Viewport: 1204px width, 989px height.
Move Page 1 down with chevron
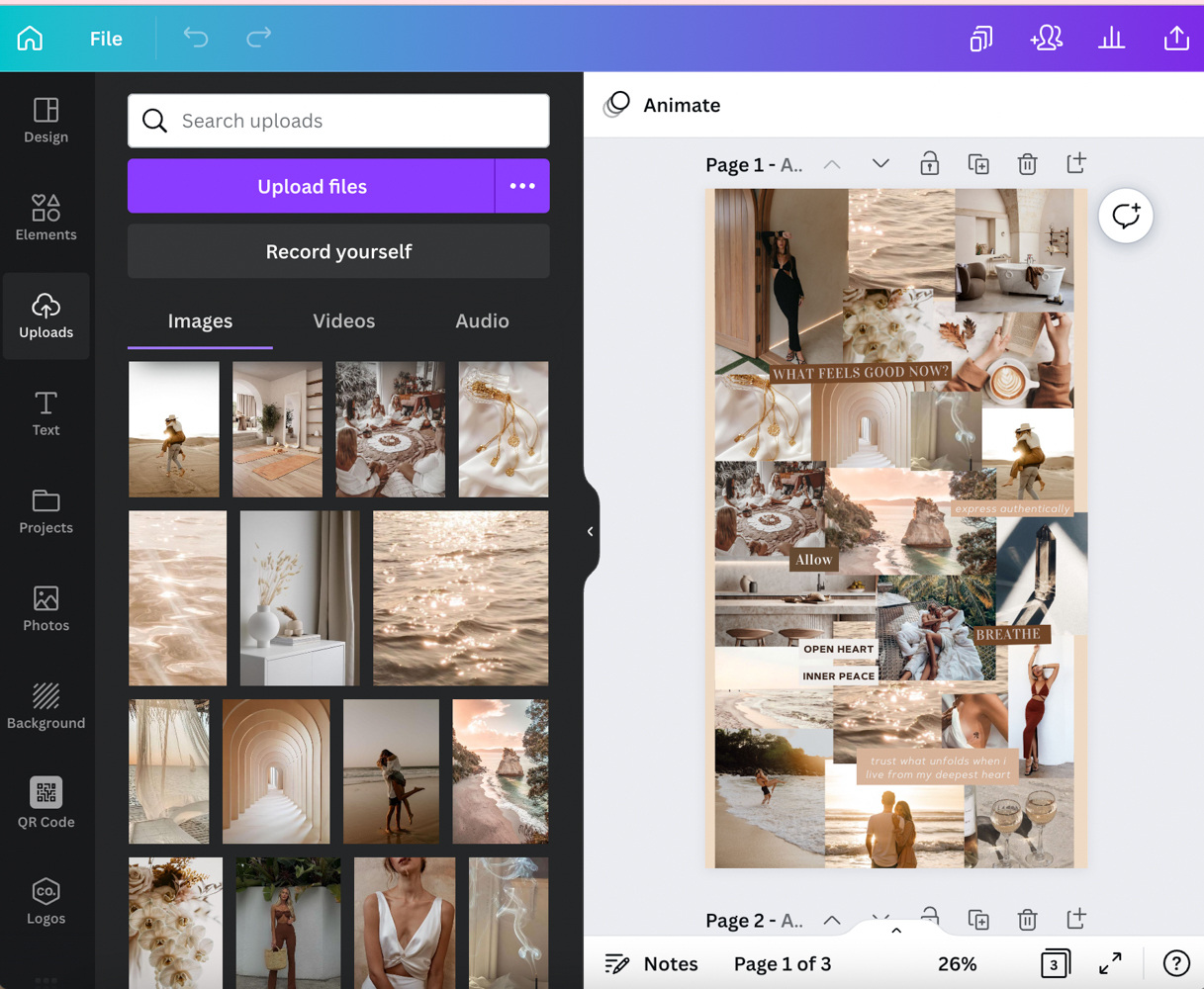point(880,164)
